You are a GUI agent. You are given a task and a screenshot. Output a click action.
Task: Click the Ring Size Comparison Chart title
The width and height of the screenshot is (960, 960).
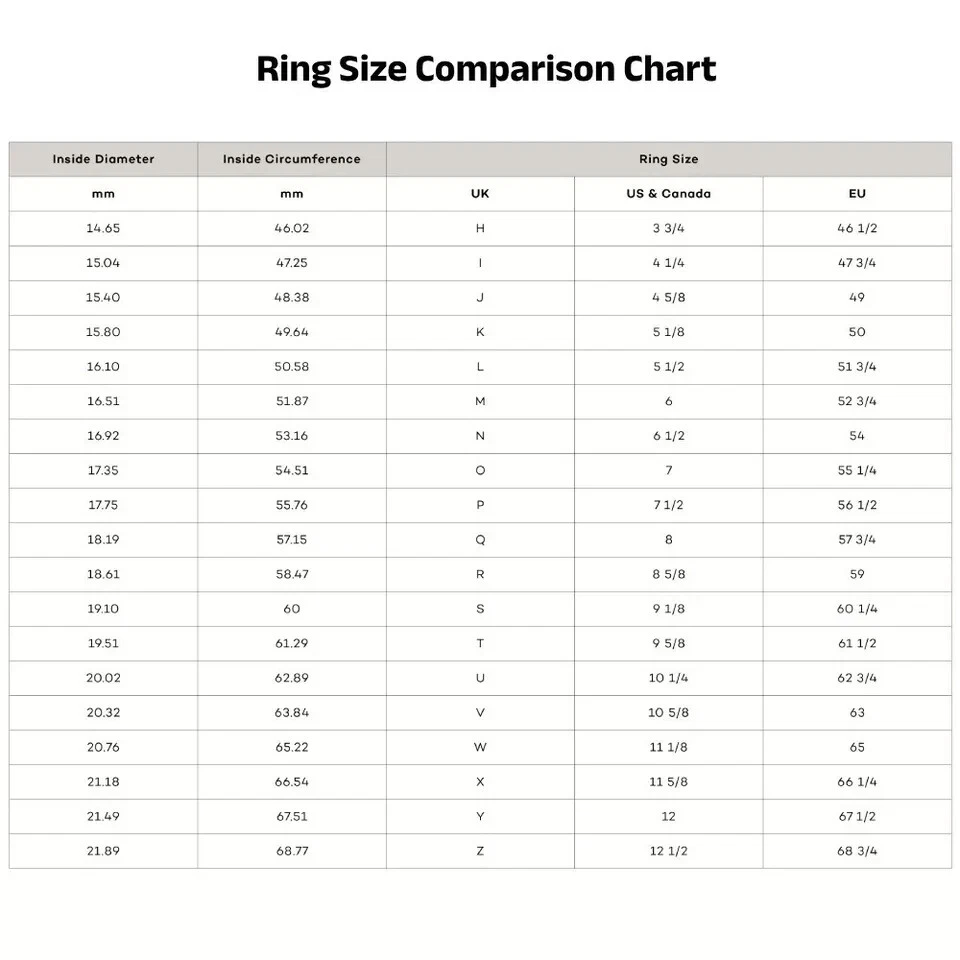486,69
